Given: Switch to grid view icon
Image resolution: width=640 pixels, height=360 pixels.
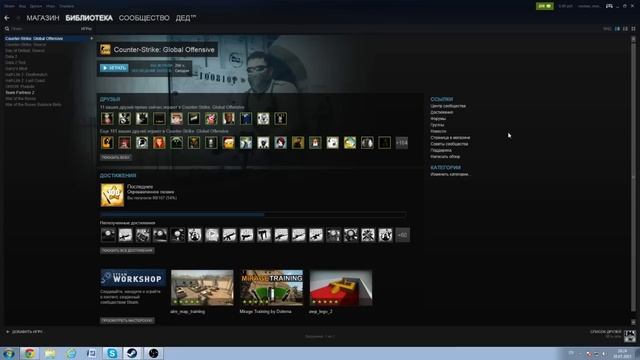Looking at the screenshot, I should click(x=633, y=29).
